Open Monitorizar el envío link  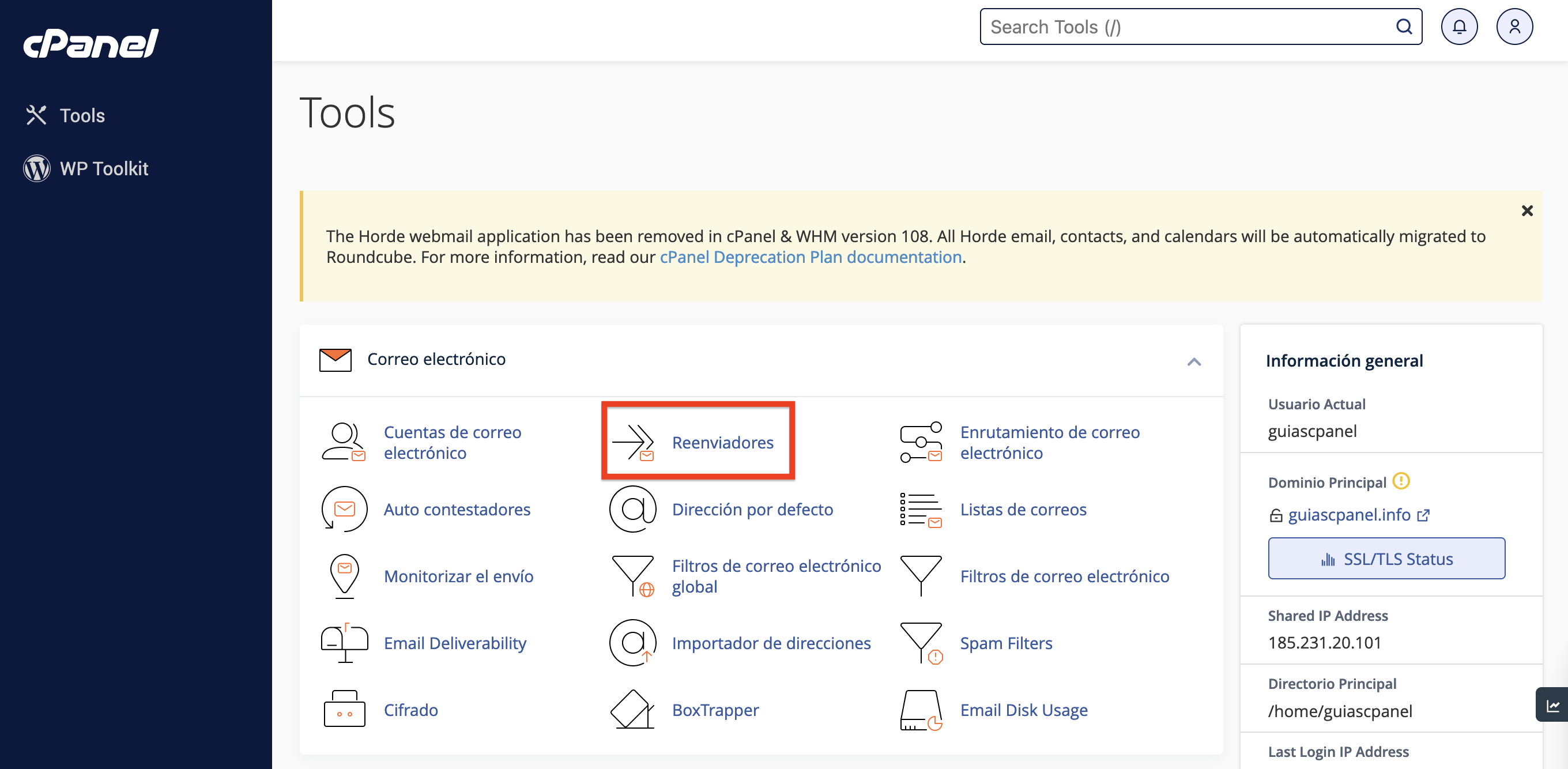458,576
